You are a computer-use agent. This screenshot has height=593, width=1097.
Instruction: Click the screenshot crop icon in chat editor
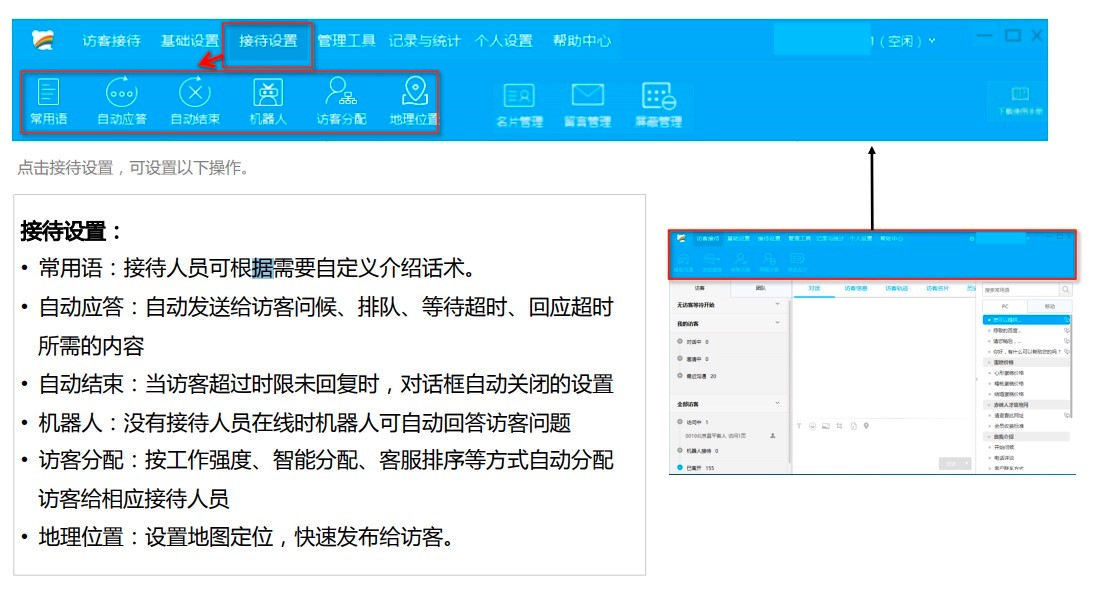[x=840, y=426]
